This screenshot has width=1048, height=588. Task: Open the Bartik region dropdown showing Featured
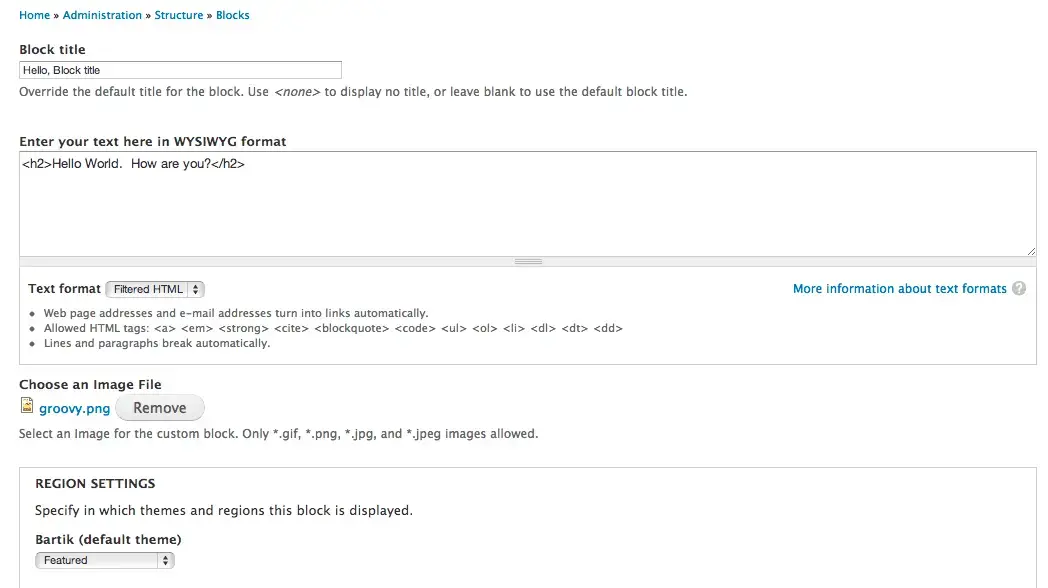pyautogui.click(x=105, y=560)
